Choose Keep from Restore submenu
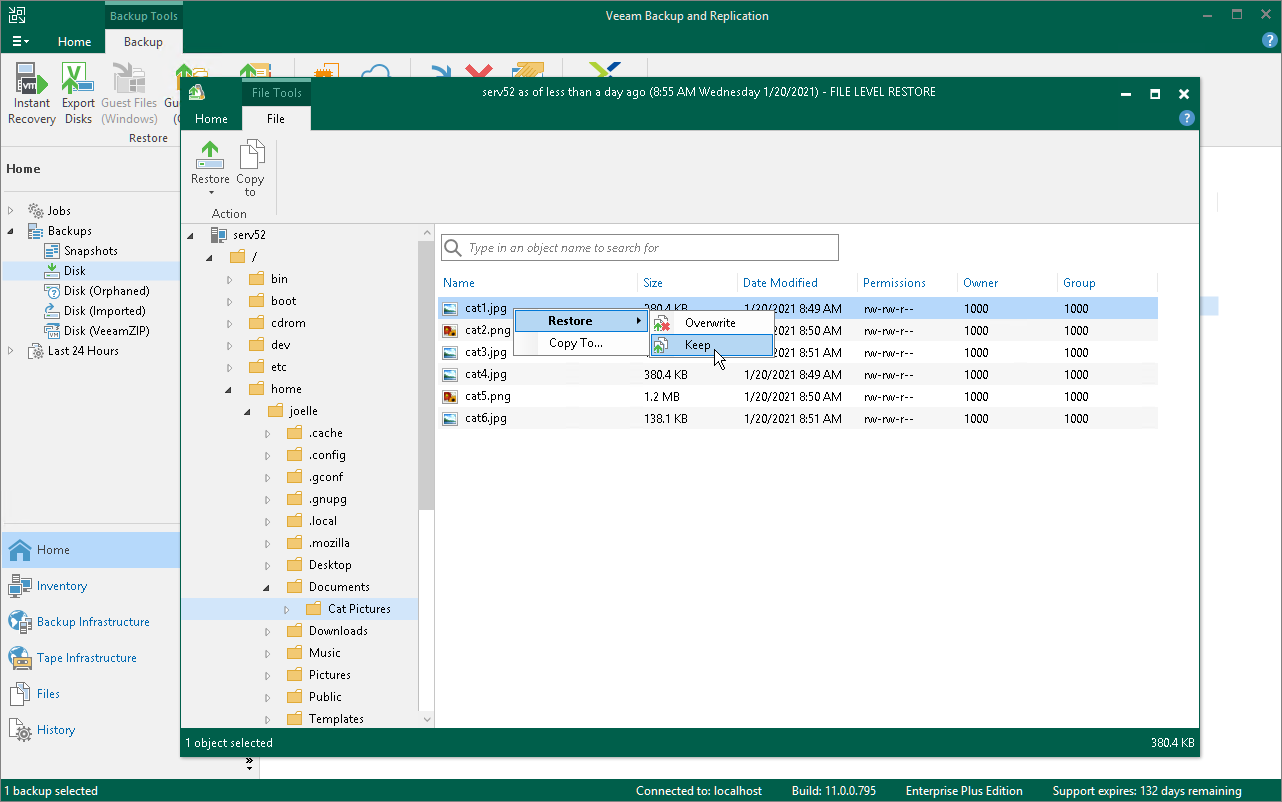 click(x=711, y=345)
